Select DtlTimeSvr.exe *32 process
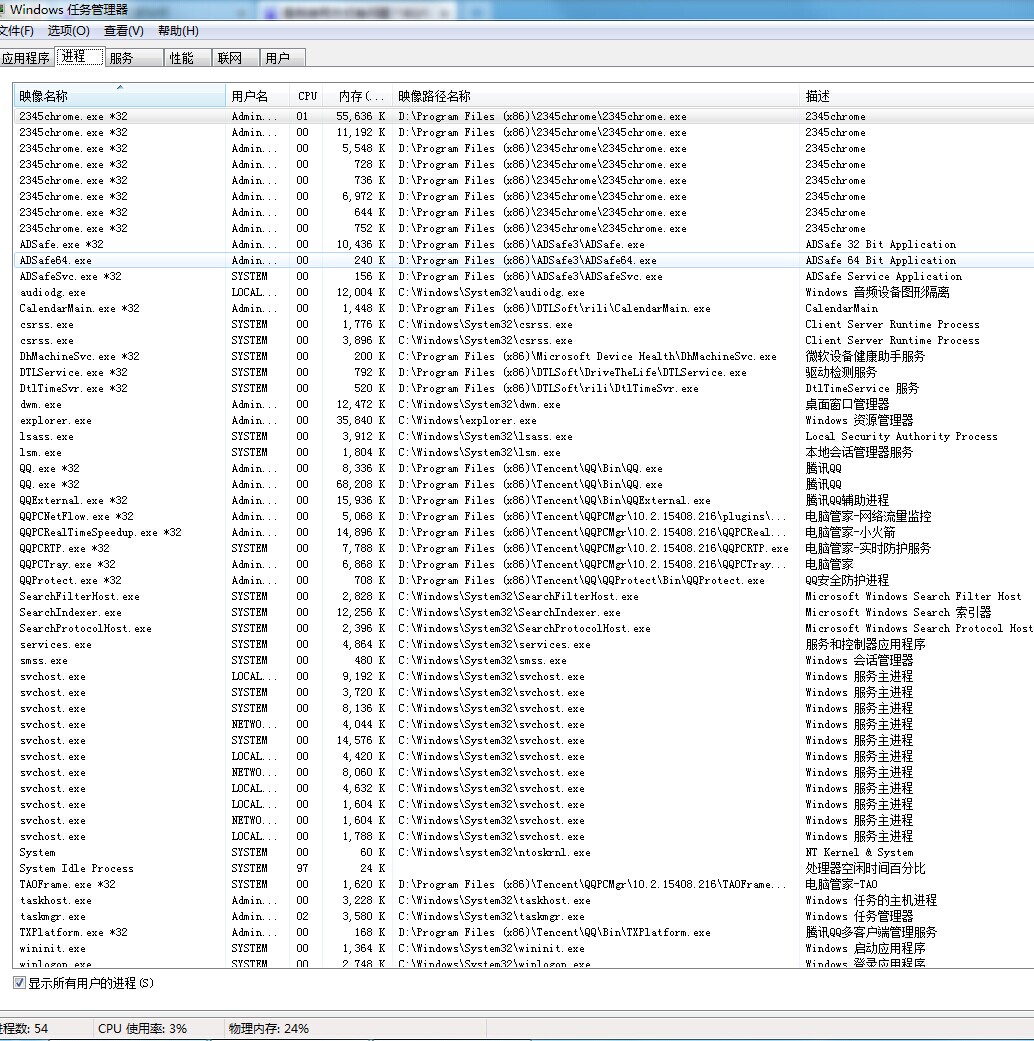1034x1041 pixels. pyautogui.click(x=523, y=388)
